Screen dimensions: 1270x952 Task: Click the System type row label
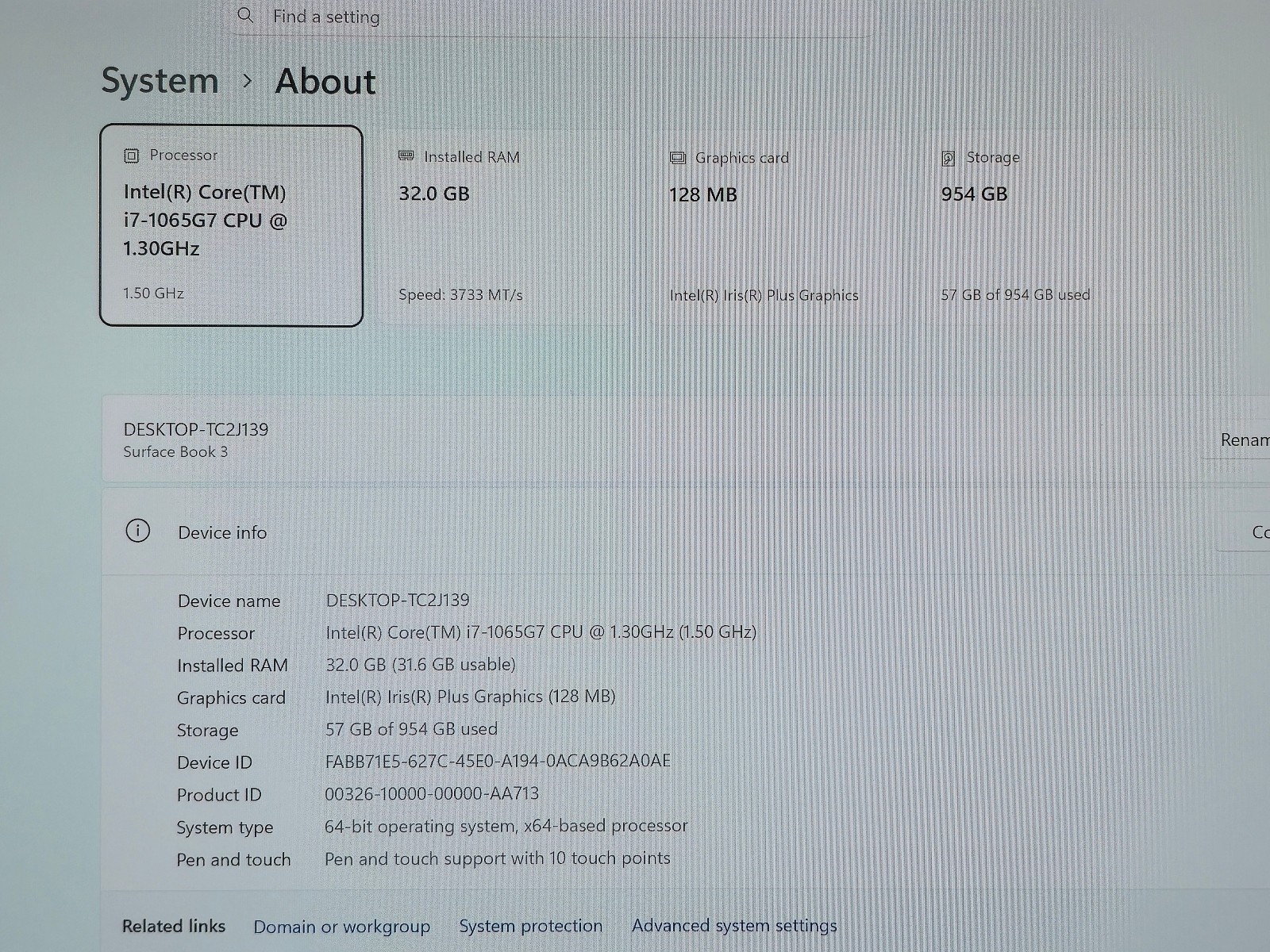(x=225, y=827)
